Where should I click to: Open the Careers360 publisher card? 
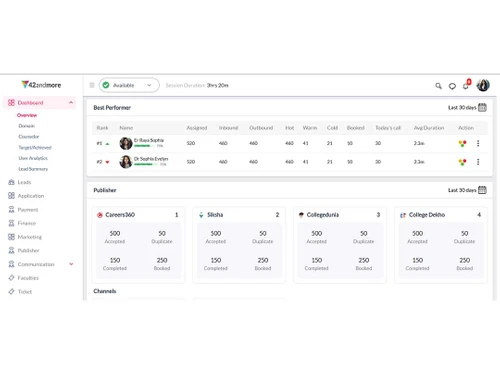(x=138, y=245)
